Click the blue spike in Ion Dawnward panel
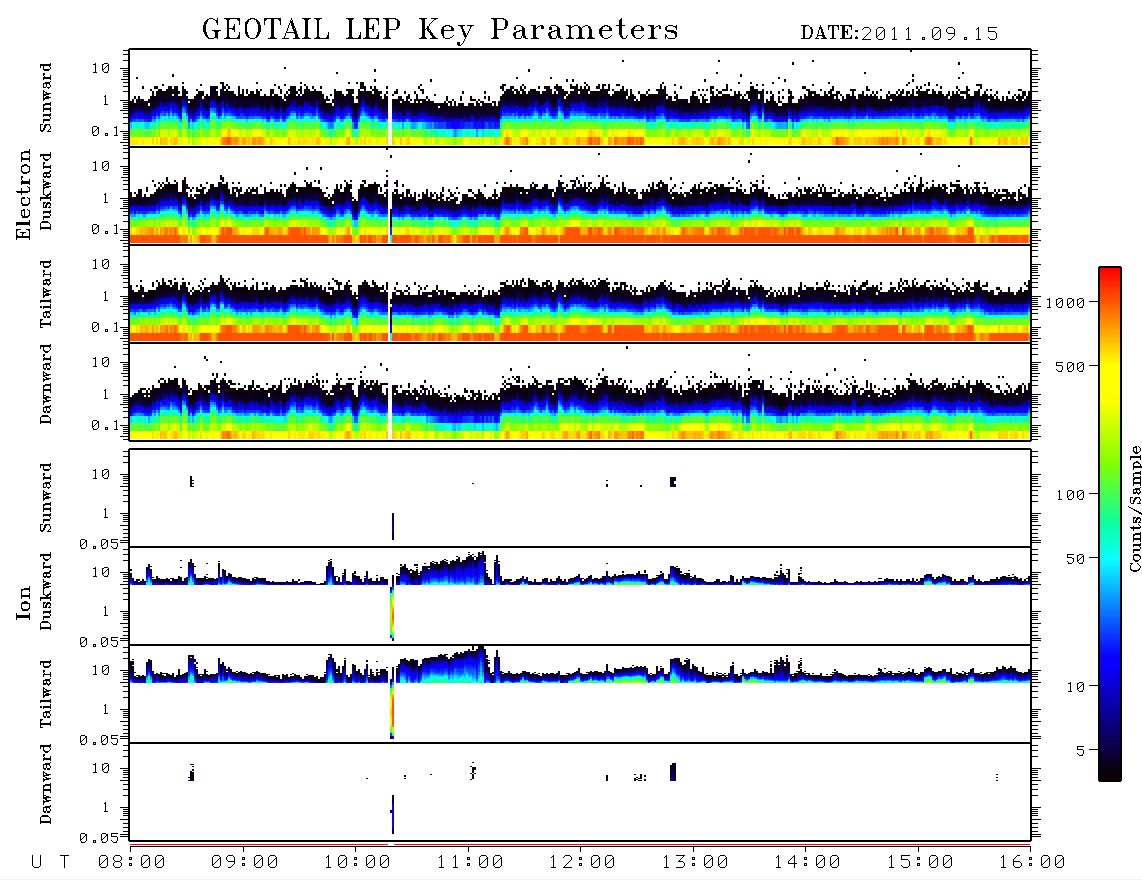1142x880 pixels. (x=393, y=814)
